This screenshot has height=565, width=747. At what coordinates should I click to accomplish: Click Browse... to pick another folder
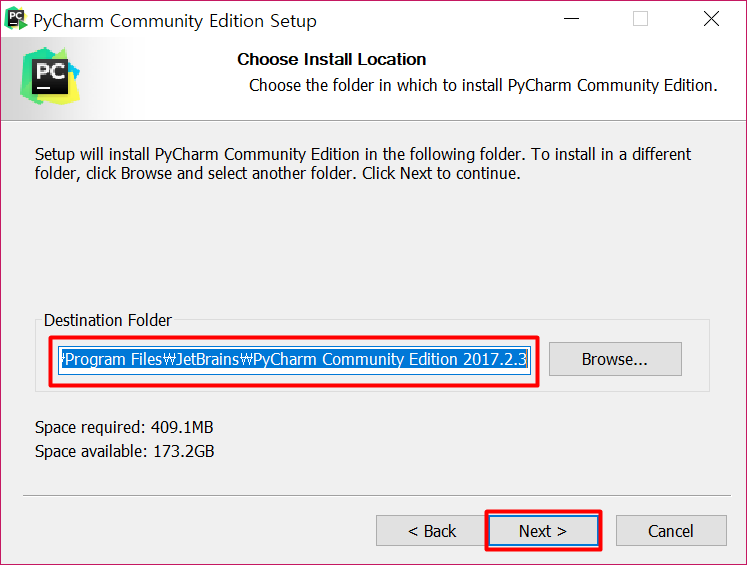(x=615, y=359)
